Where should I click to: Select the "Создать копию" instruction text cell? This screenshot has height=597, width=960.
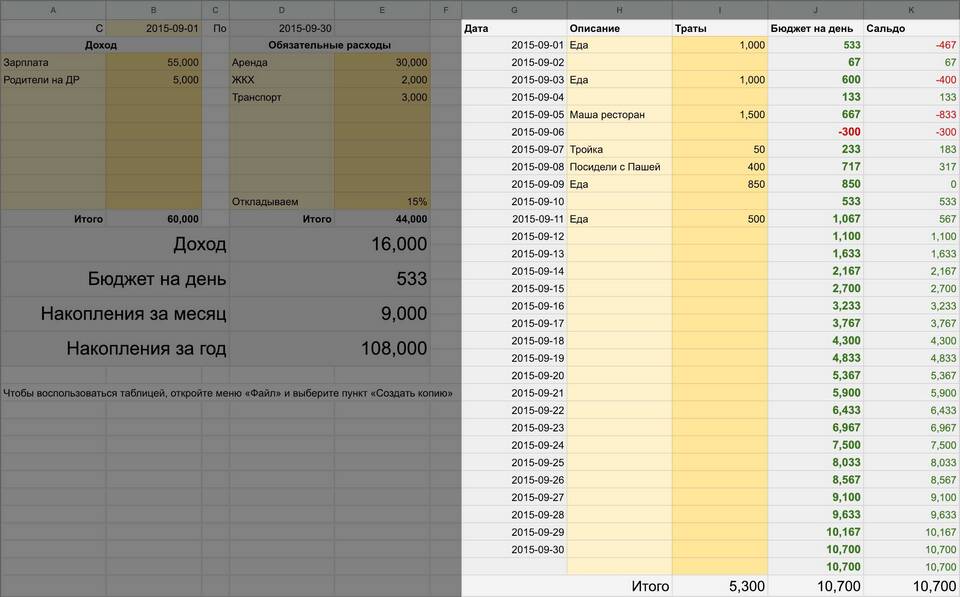click(x=228, y=393)
